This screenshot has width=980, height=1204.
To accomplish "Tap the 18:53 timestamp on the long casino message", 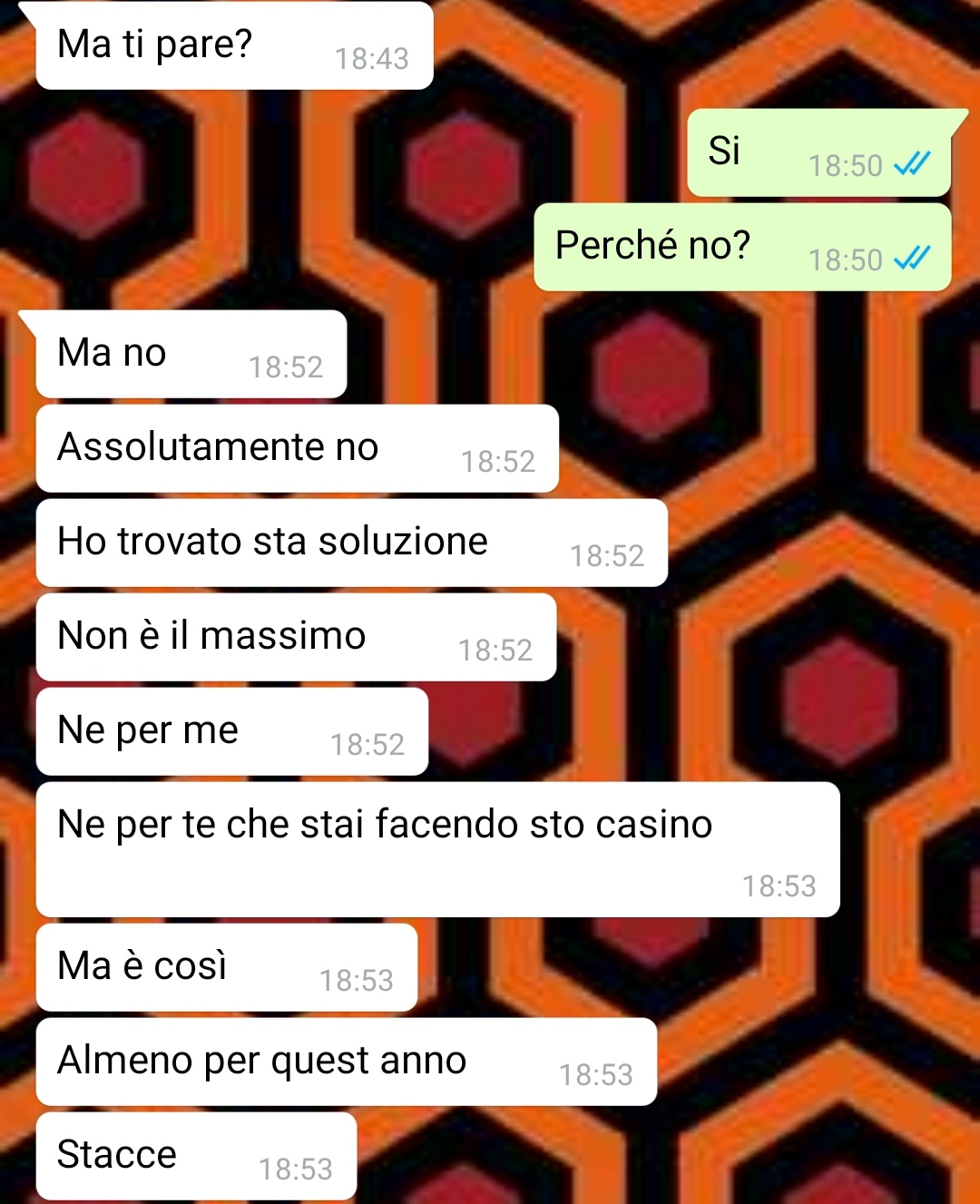I will click(779, 886).
